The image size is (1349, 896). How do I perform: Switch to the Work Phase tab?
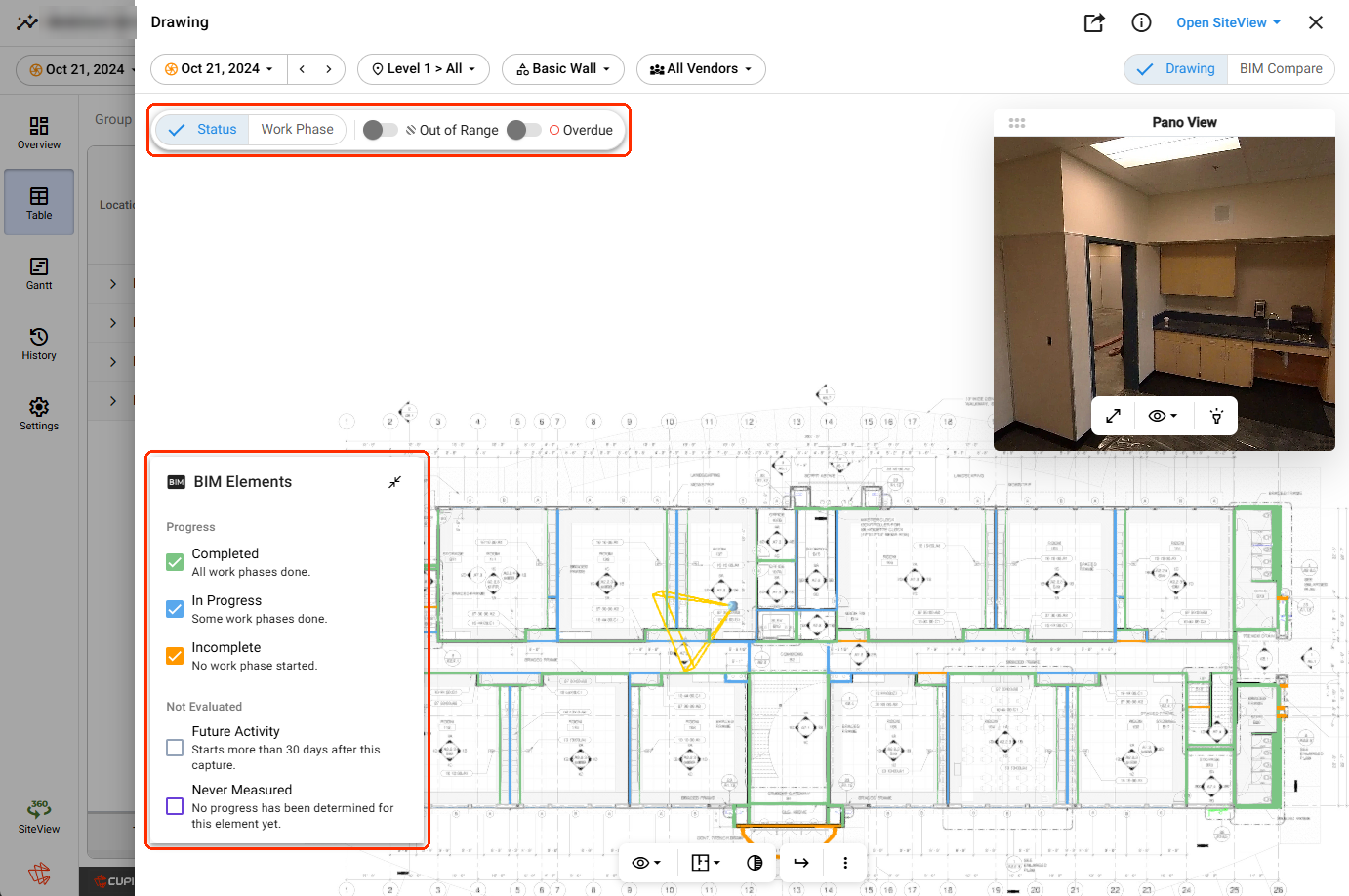[x=297, y=130]
